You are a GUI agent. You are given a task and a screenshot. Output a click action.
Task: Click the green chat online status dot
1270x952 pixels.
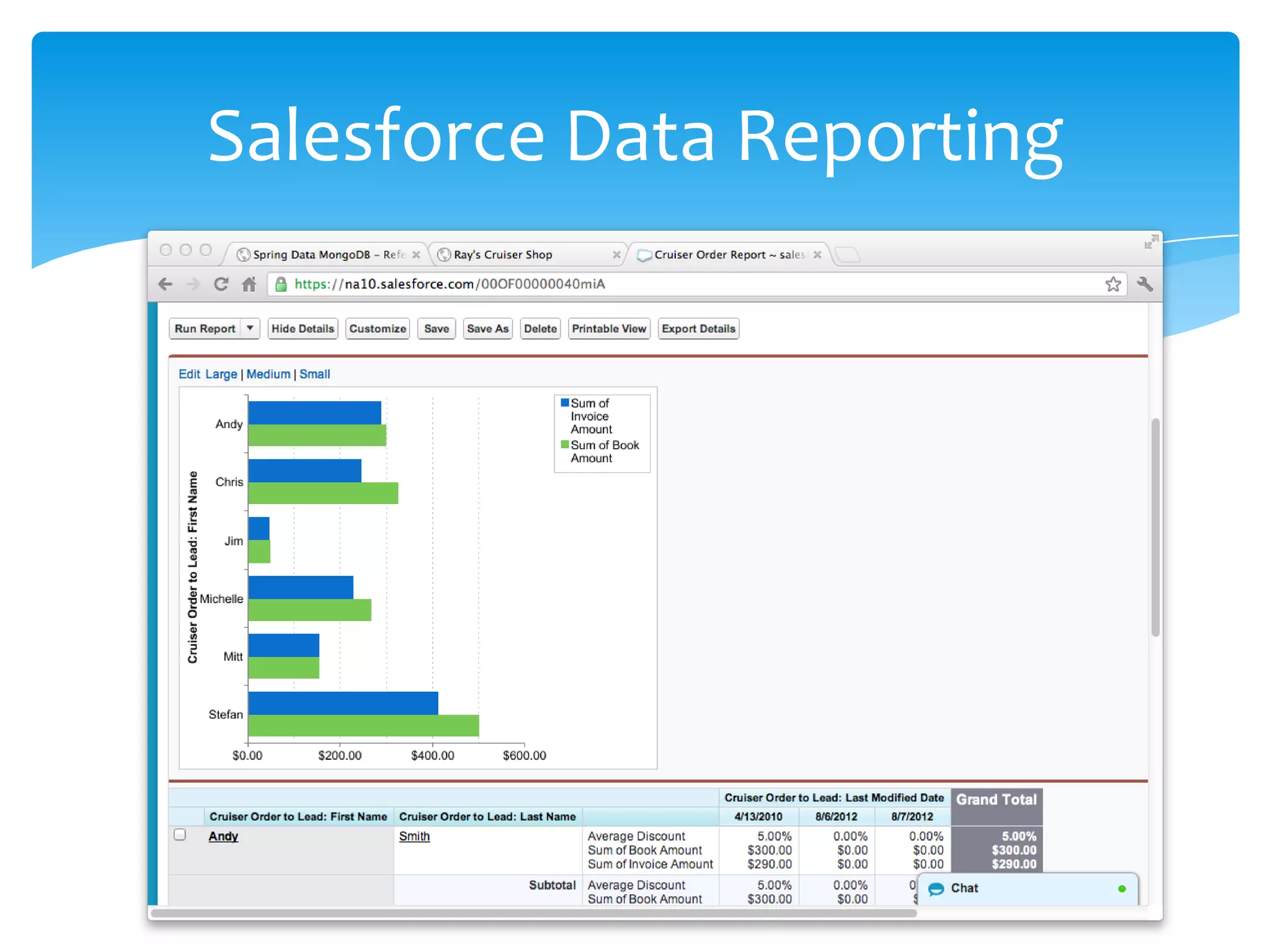click(x=1122, y=889)
